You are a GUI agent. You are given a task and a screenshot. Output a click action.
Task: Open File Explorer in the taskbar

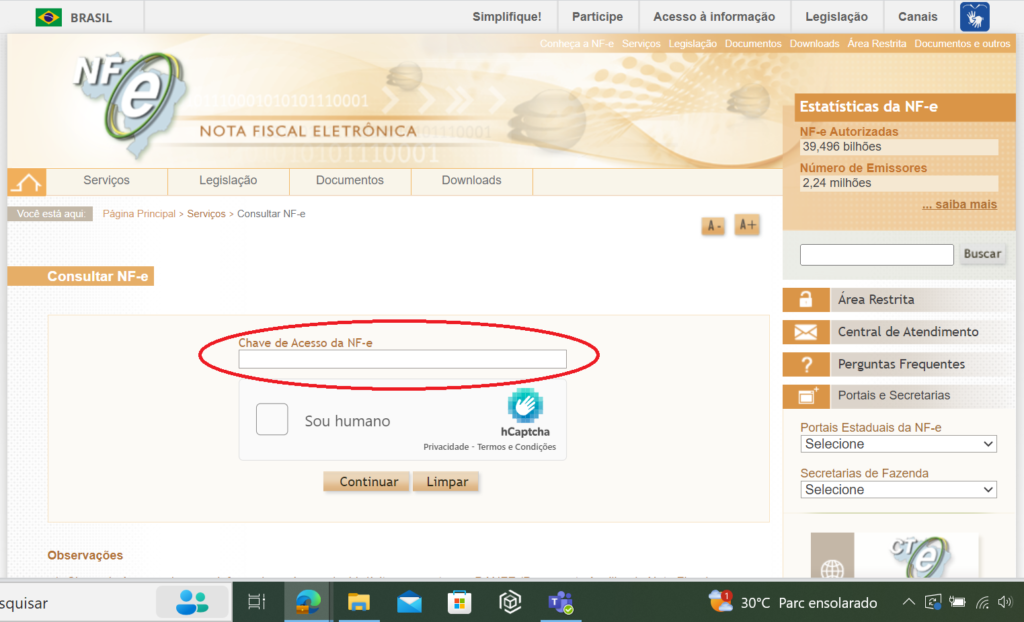click(x=359, y=602)
